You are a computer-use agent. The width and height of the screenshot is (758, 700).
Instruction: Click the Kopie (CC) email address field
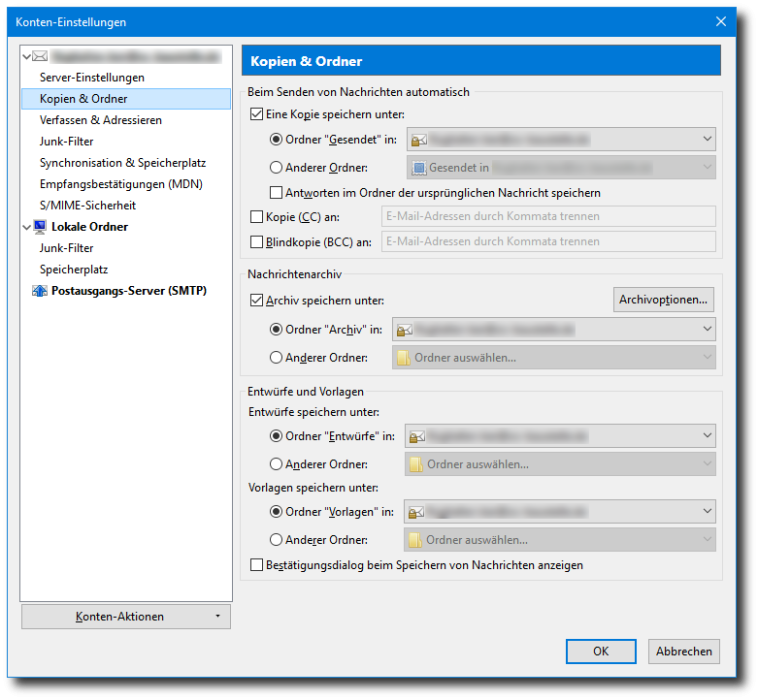coord(546,216)
